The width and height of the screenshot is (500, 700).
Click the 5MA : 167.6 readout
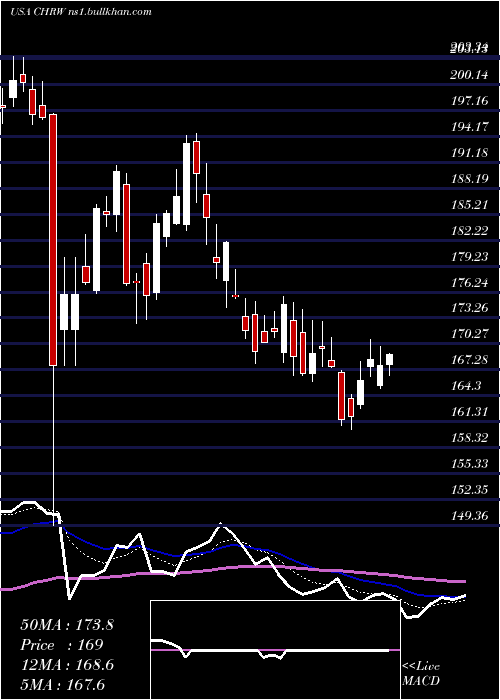coord(62,684)
